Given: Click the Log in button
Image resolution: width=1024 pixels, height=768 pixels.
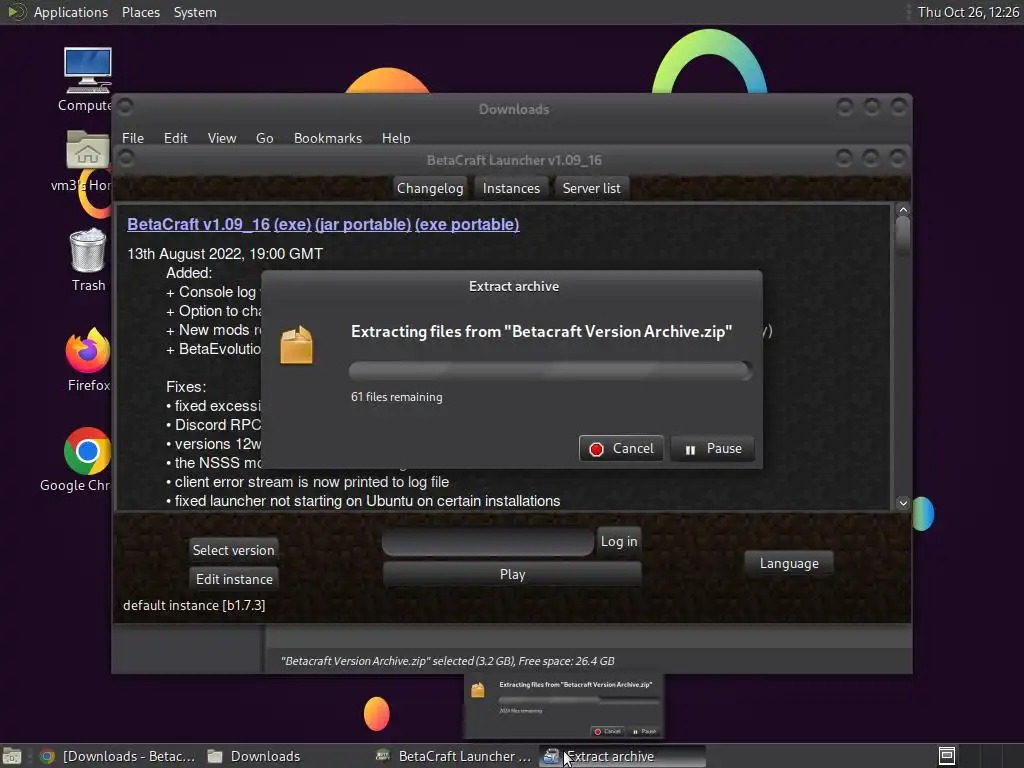Looking at the screenshot, I should coord(618,541).
